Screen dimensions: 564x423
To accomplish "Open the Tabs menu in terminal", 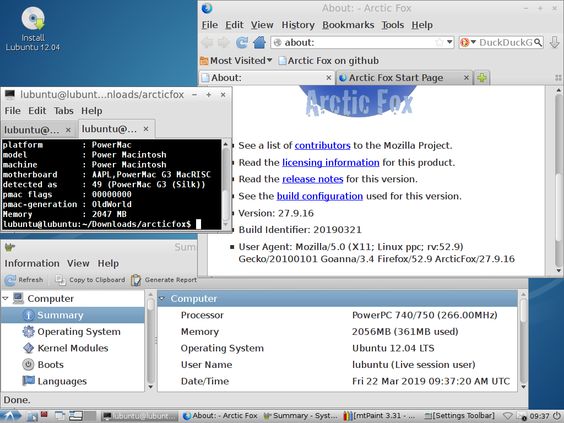I will (64, 111).
